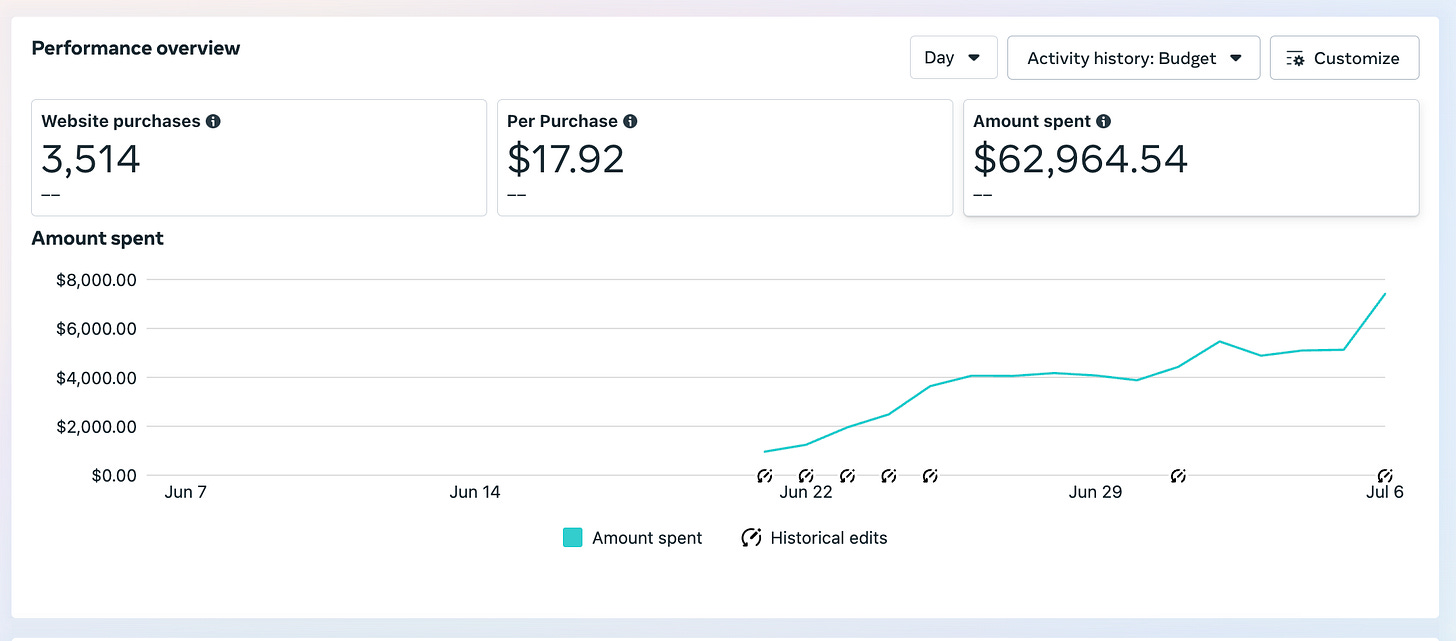Select the Per Purchase metric card

pos(725,157)
